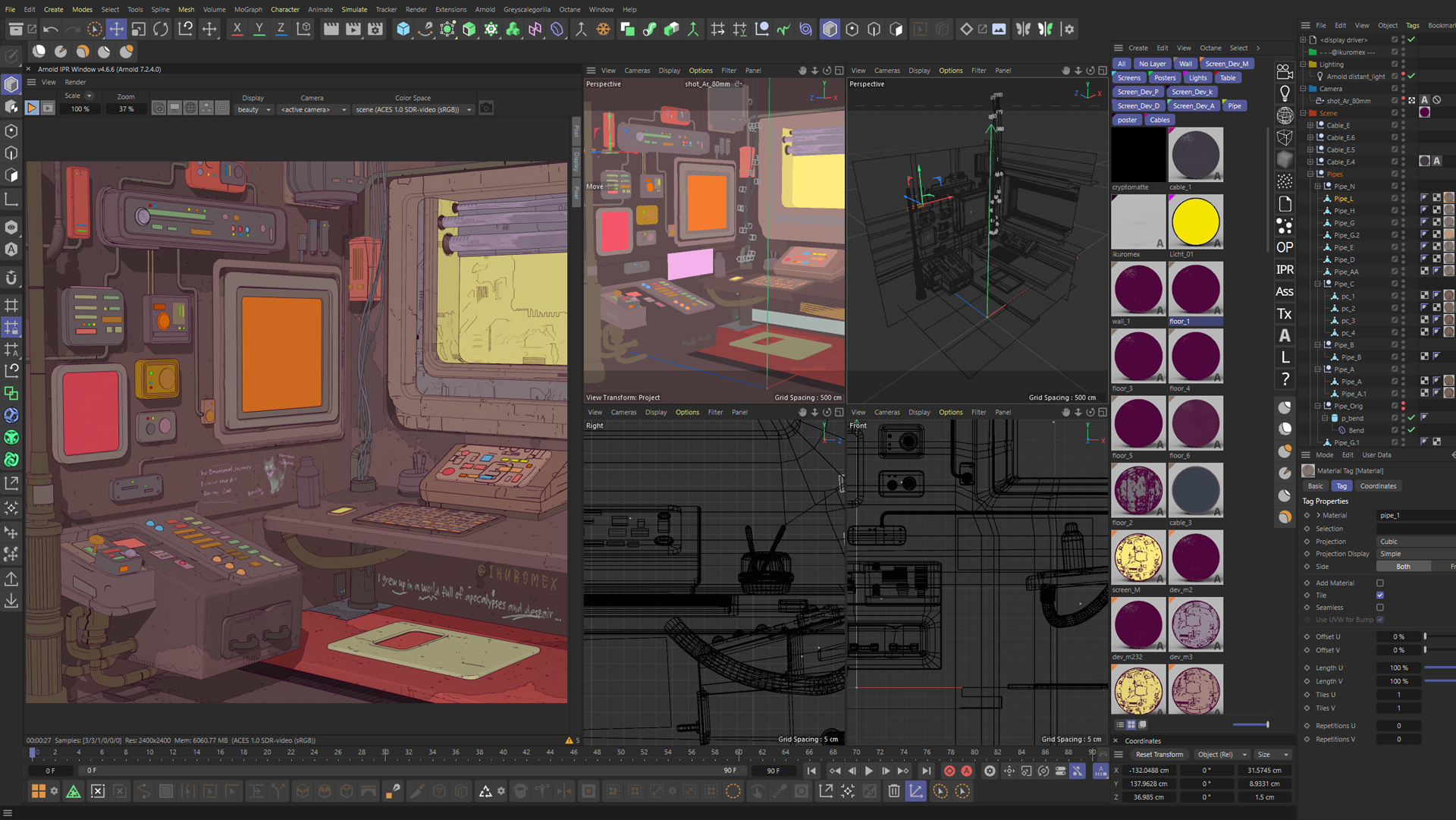
Task: Click the Arnold light bulb icon
Action: [1285, 93]
